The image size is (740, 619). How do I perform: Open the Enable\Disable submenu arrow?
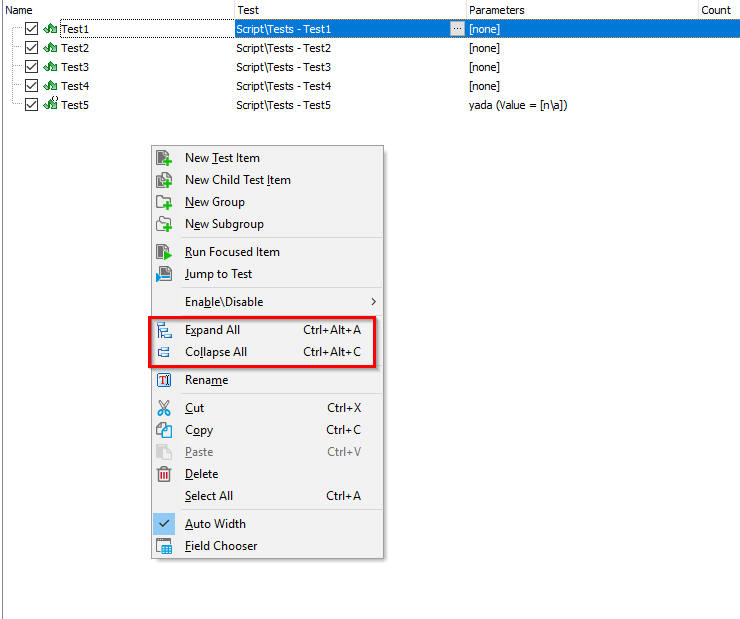coord(374,302)
